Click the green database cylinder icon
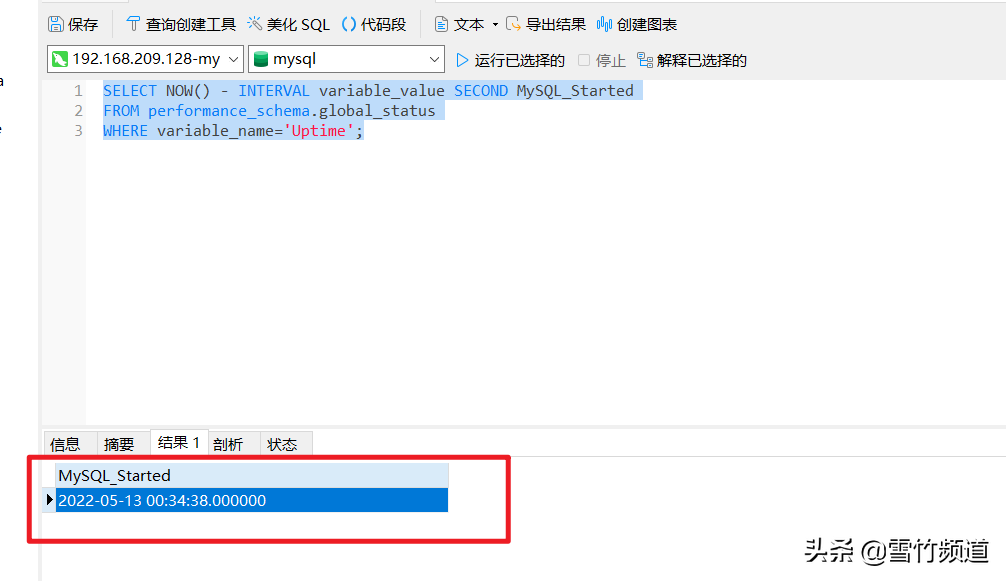 (x=260, y=59)
